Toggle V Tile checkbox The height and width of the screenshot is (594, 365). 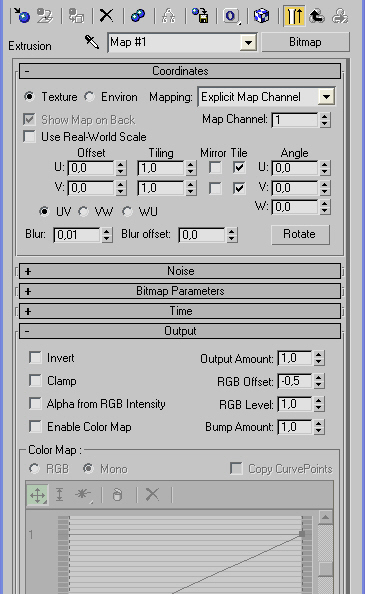coord(239,188)
